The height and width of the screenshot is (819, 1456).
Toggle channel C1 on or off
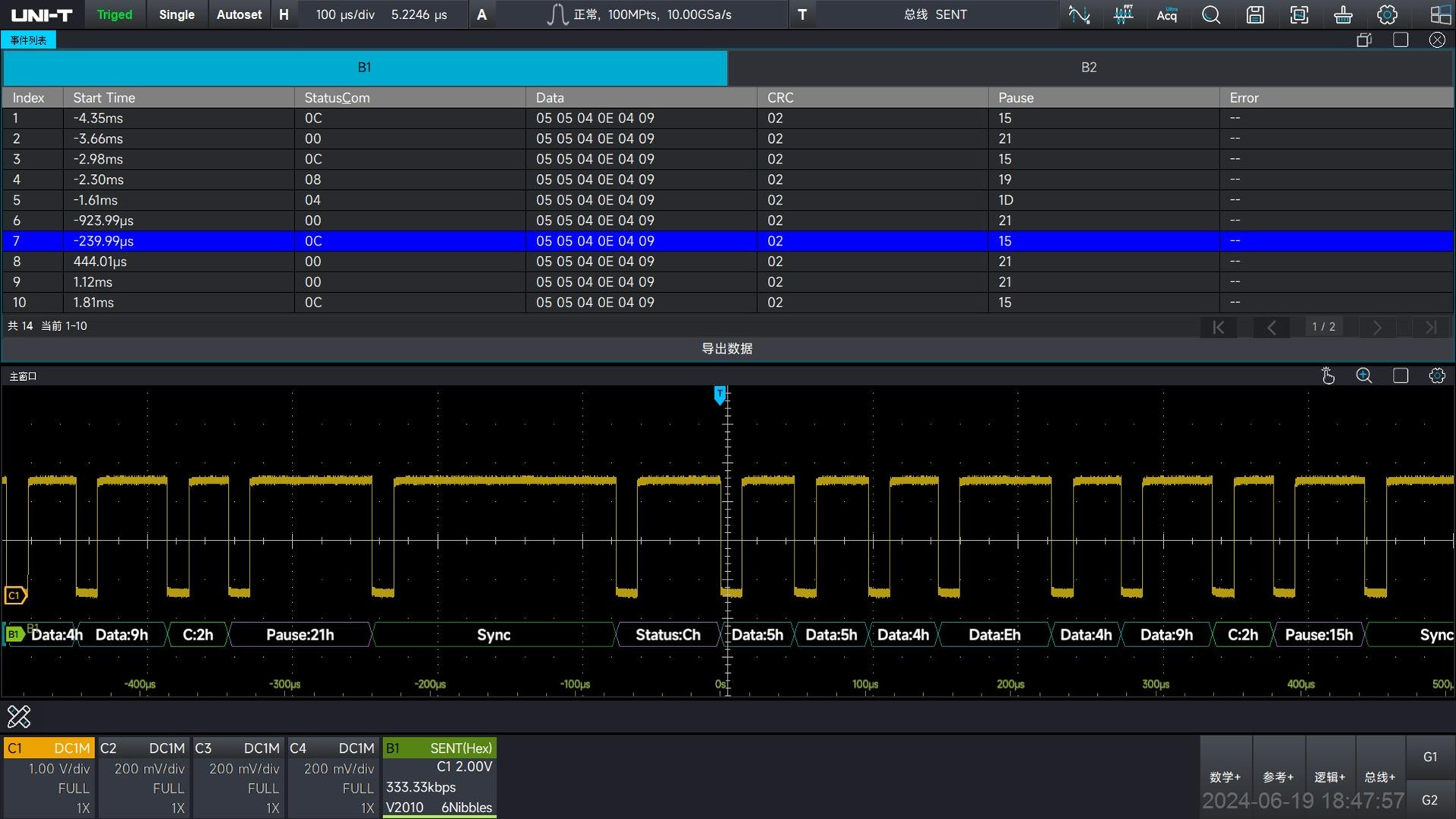[x=49, y=748]
